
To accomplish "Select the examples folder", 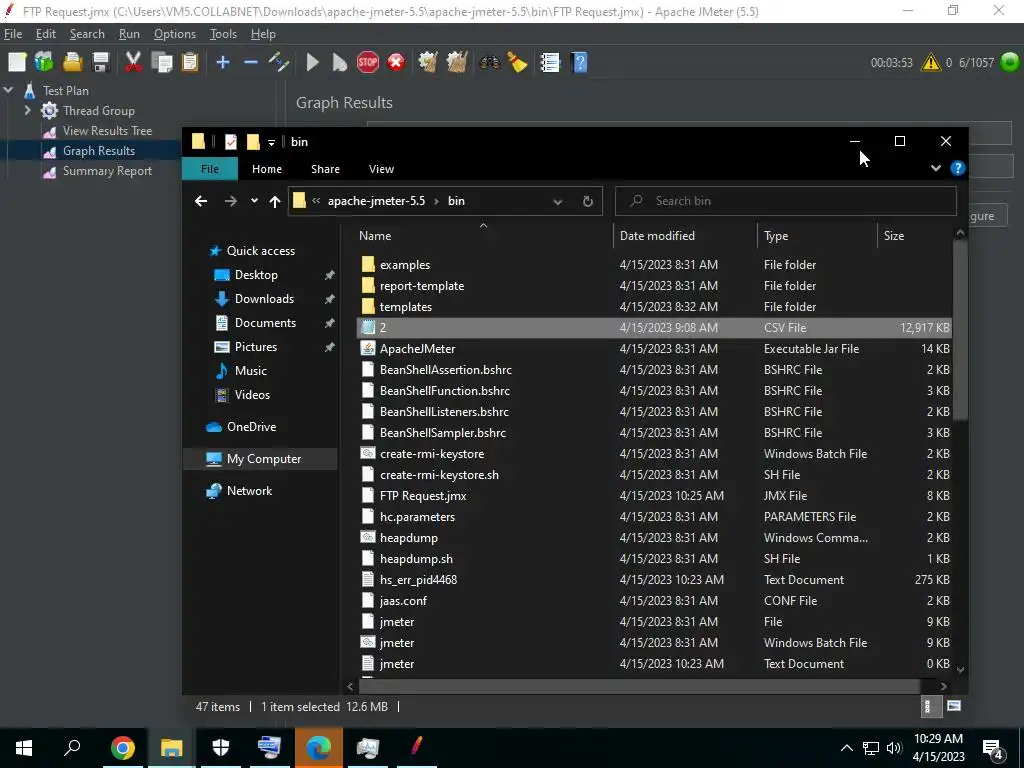I will [654, 264].
